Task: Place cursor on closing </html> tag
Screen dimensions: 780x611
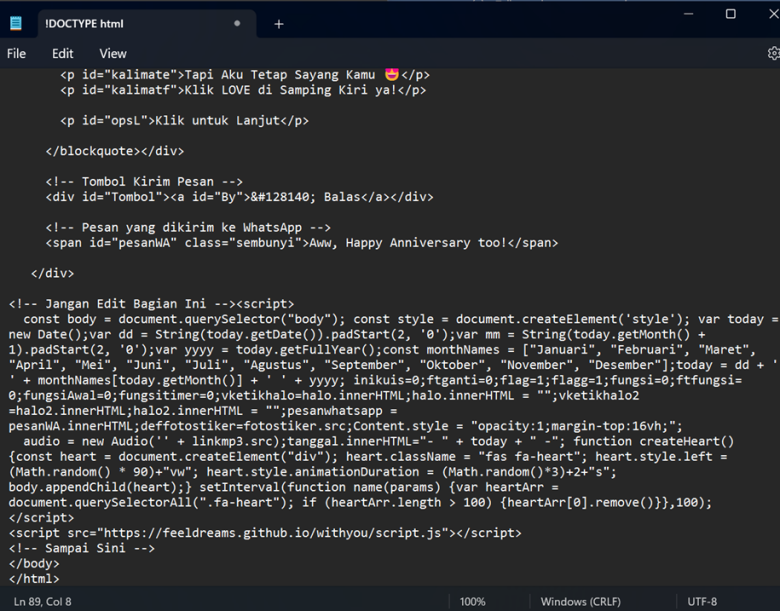Action: 34,578
